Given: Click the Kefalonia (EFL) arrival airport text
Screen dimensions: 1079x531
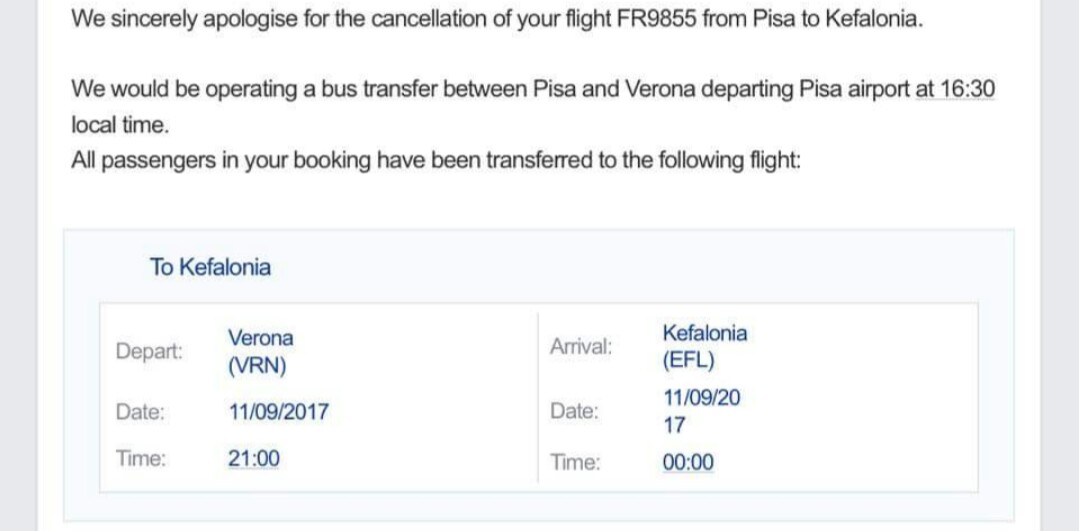Looking at the screenshot, I should pyautogui.click(x=705, y=347).
